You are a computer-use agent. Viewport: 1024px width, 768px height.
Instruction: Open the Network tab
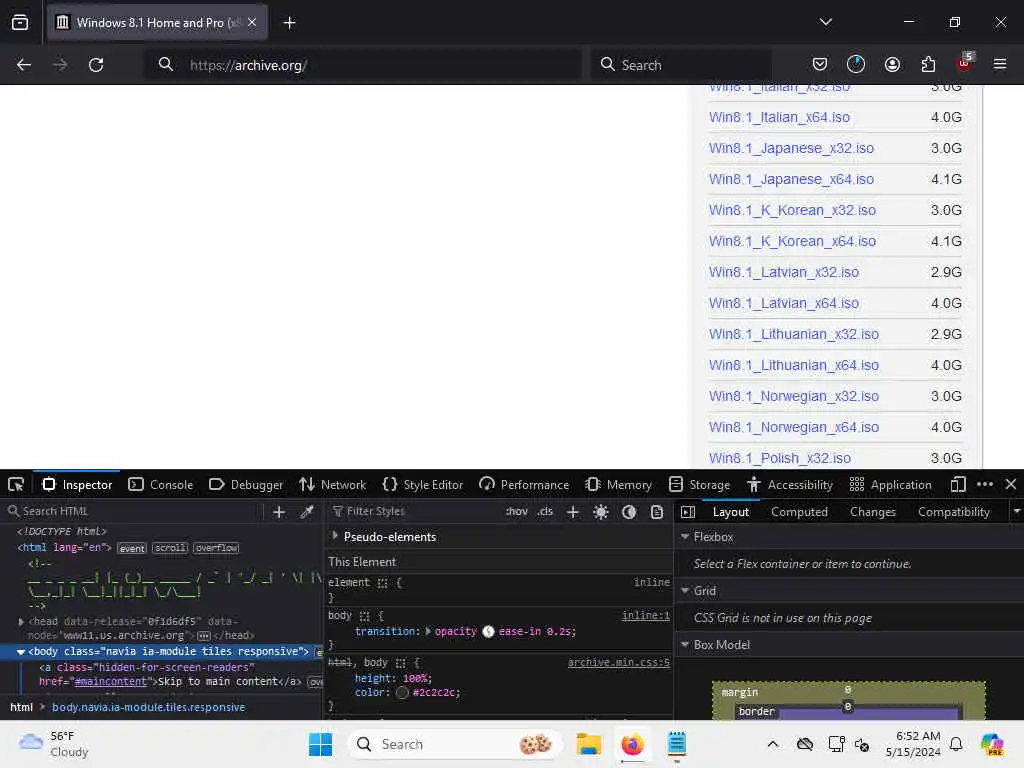(332, 485)
